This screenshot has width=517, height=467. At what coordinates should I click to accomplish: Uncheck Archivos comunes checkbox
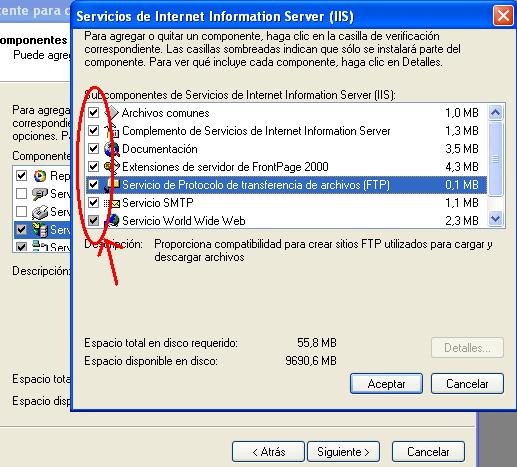[93, 113]
